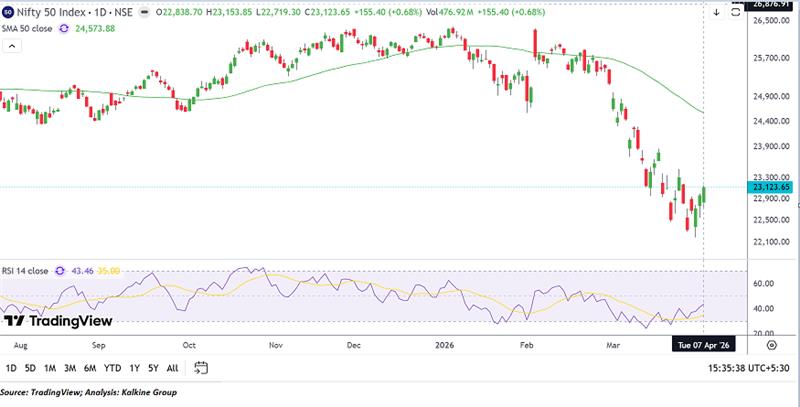Open the go-to-date calendar icon
This screenshot has width=800, height=407.
tap(201, 368)
